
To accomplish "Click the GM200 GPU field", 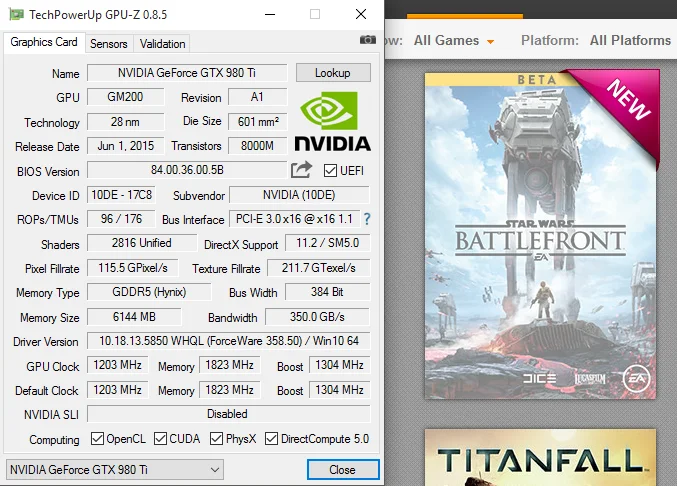I will [125, 97].
